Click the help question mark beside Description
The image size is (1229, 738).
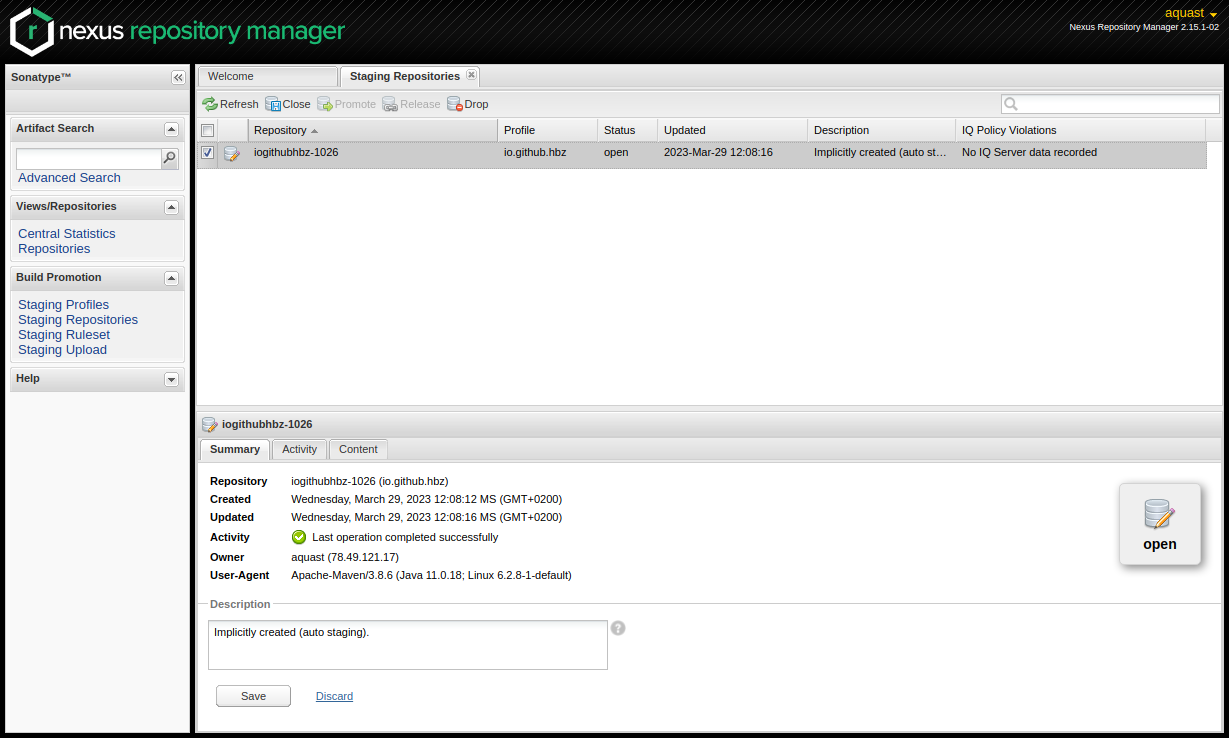618,628
